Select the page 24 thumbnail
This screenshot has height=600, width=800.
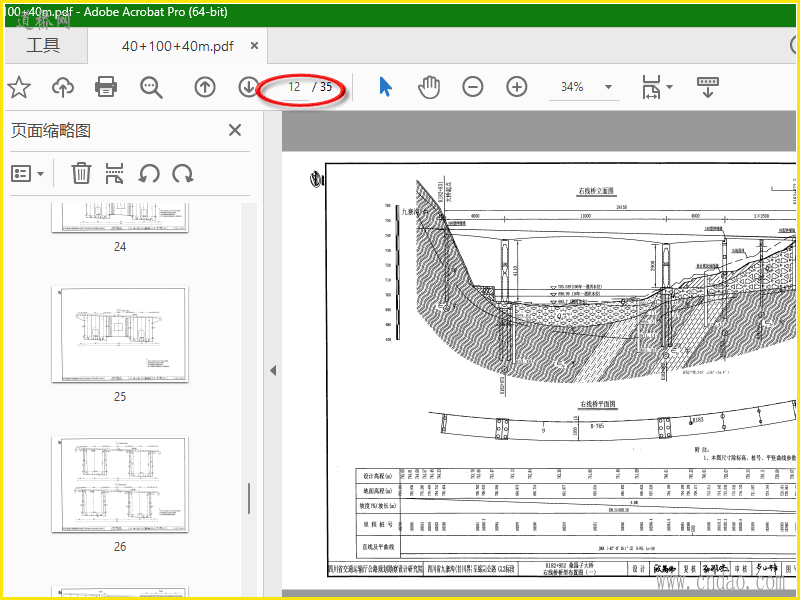coord(120,218)
